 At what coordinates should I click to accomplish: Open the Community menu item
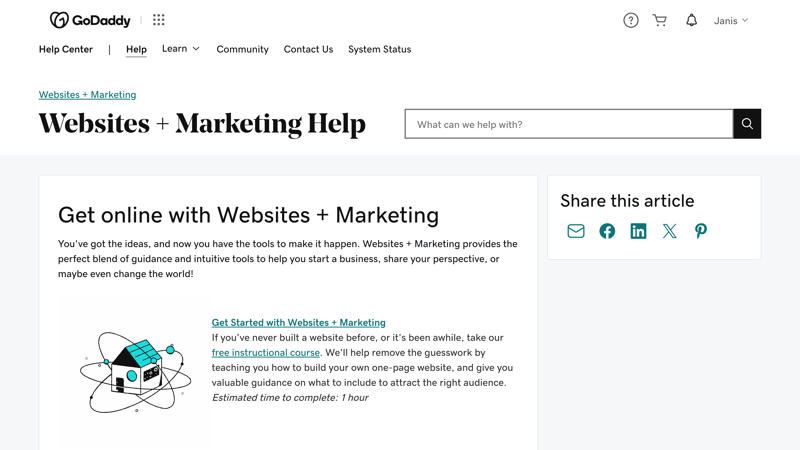(x=242, y=49)
